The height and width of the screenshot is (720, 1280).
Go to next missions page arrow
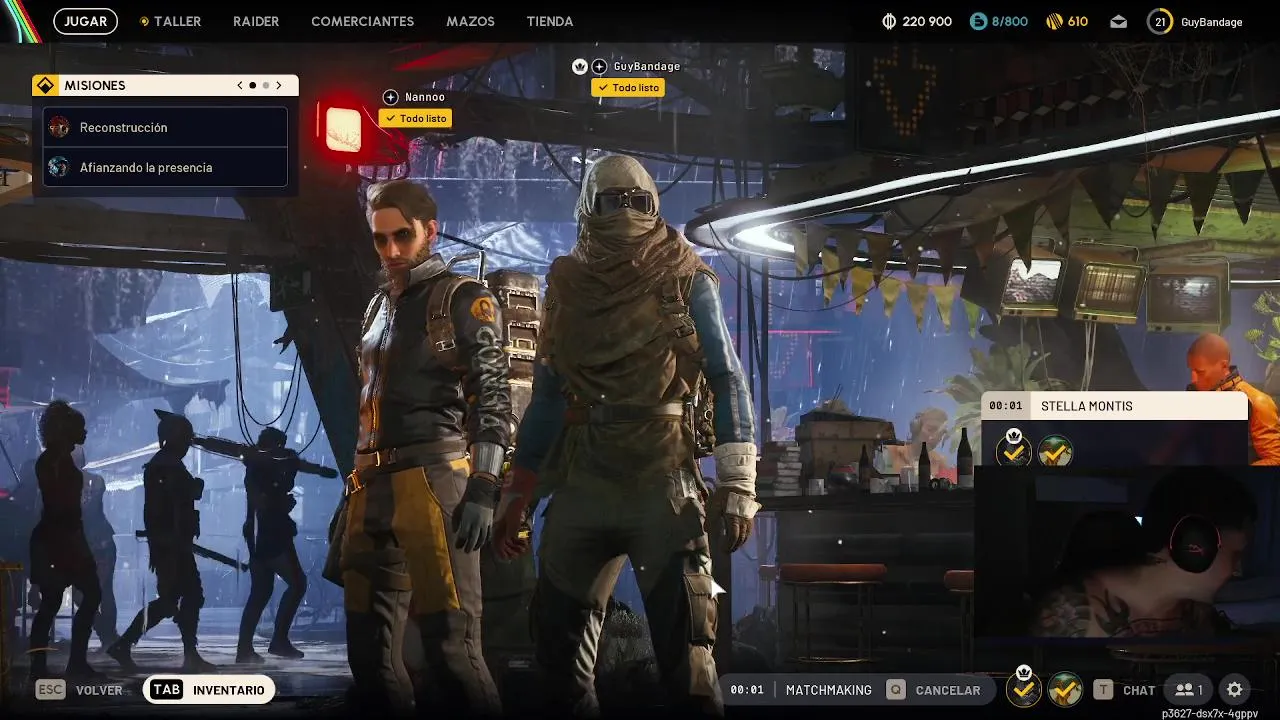click(279, 86)
